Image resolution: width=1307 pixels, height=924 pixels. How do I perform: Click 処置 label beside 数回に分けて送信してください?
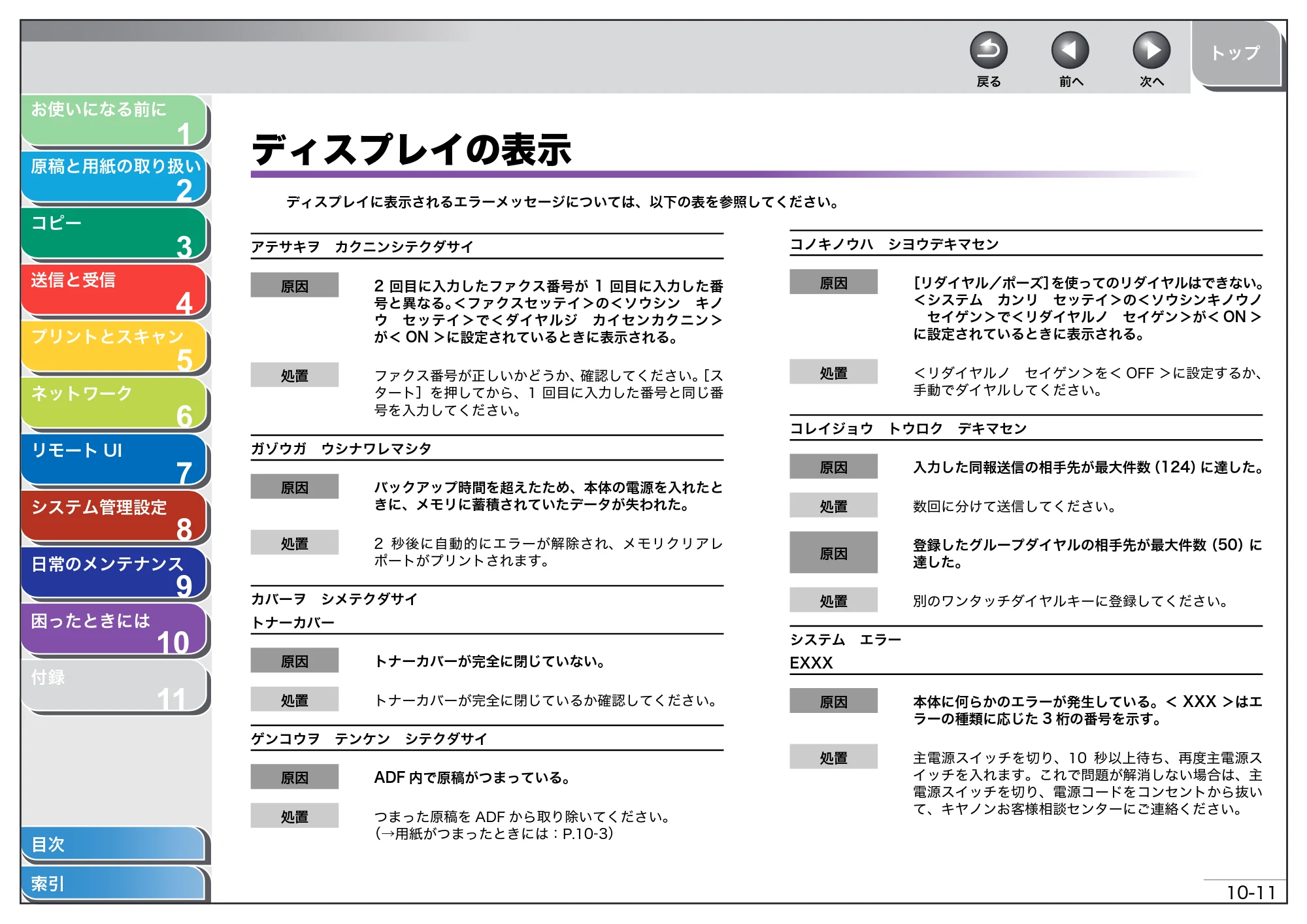pyautogui.click(x=834, y=506)
